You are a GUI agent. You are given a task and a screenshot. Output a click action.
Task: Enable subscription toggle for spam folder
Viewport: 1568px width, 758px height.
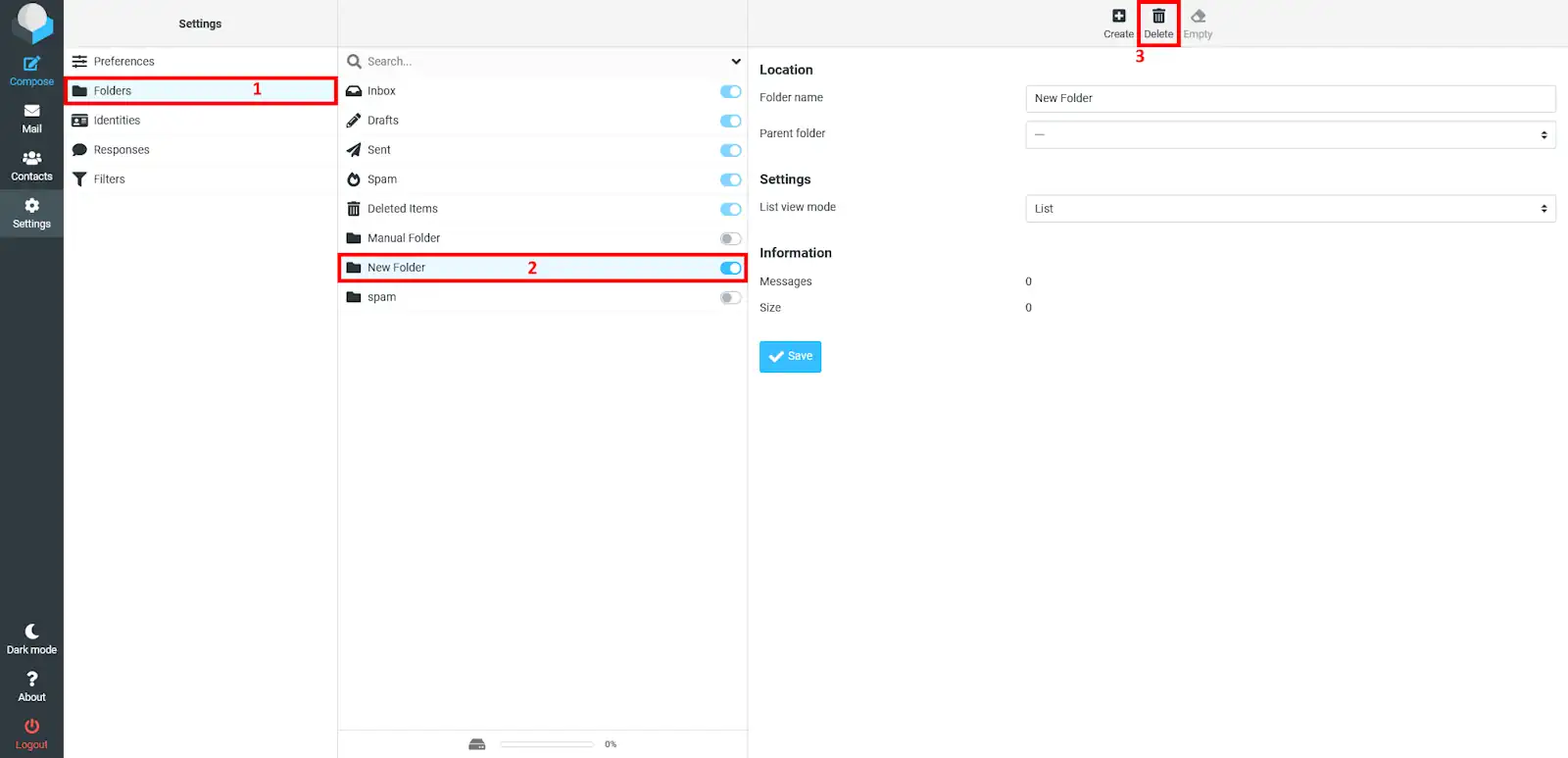coord(730,297)
